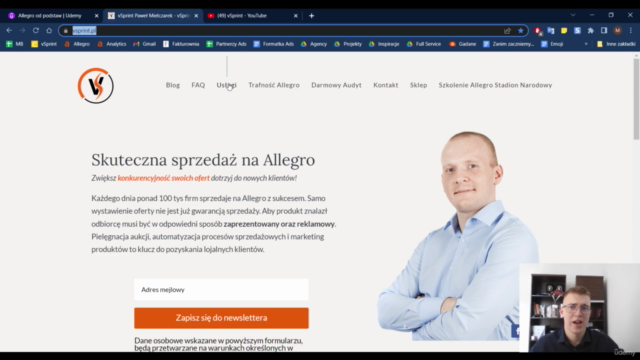
Task: Open the Inne zakładki bookmarks folder
Action: tap(616, 44)
